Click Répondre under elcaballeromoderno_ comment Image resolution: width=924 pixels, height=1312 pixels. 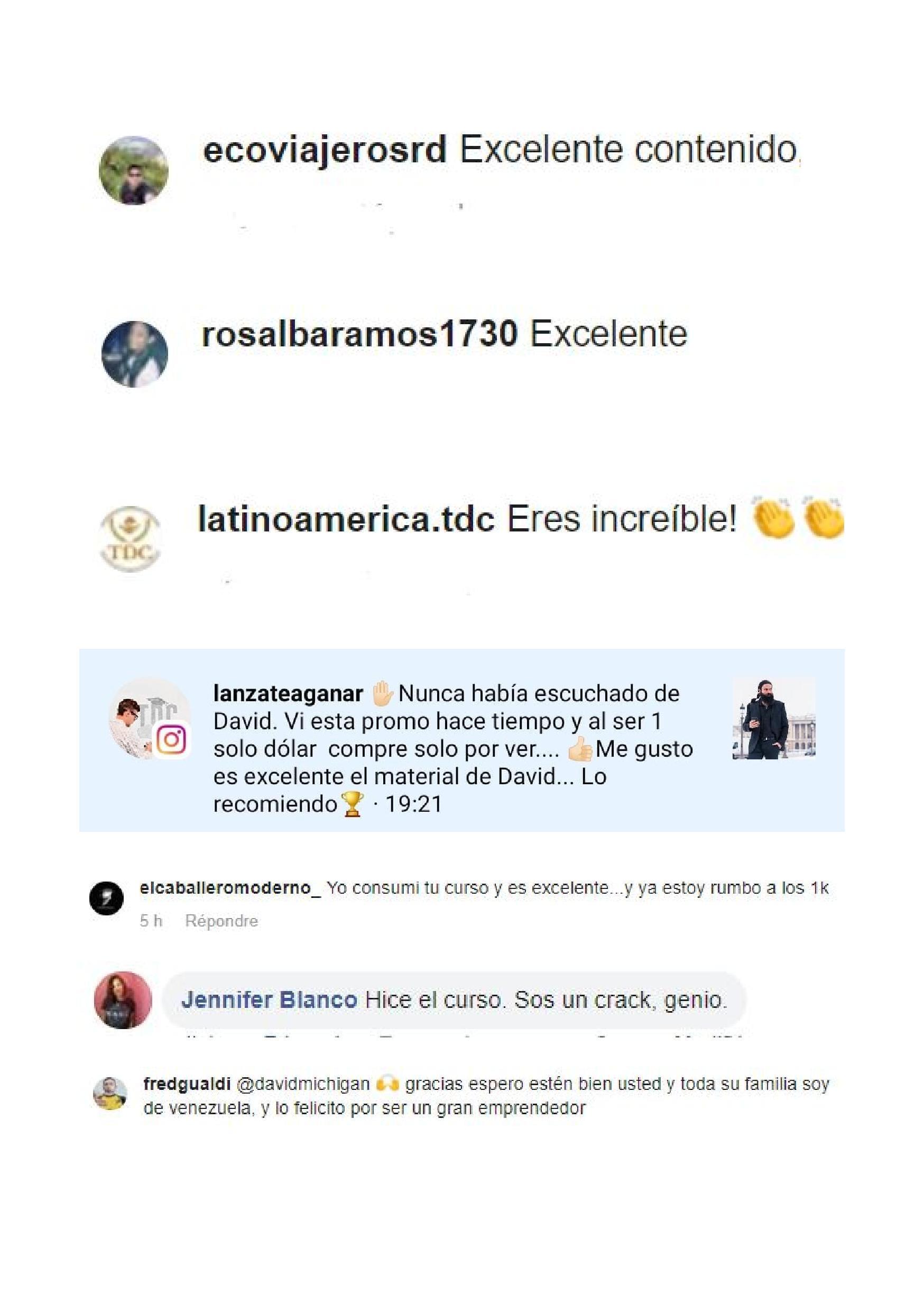pos(221,921)
